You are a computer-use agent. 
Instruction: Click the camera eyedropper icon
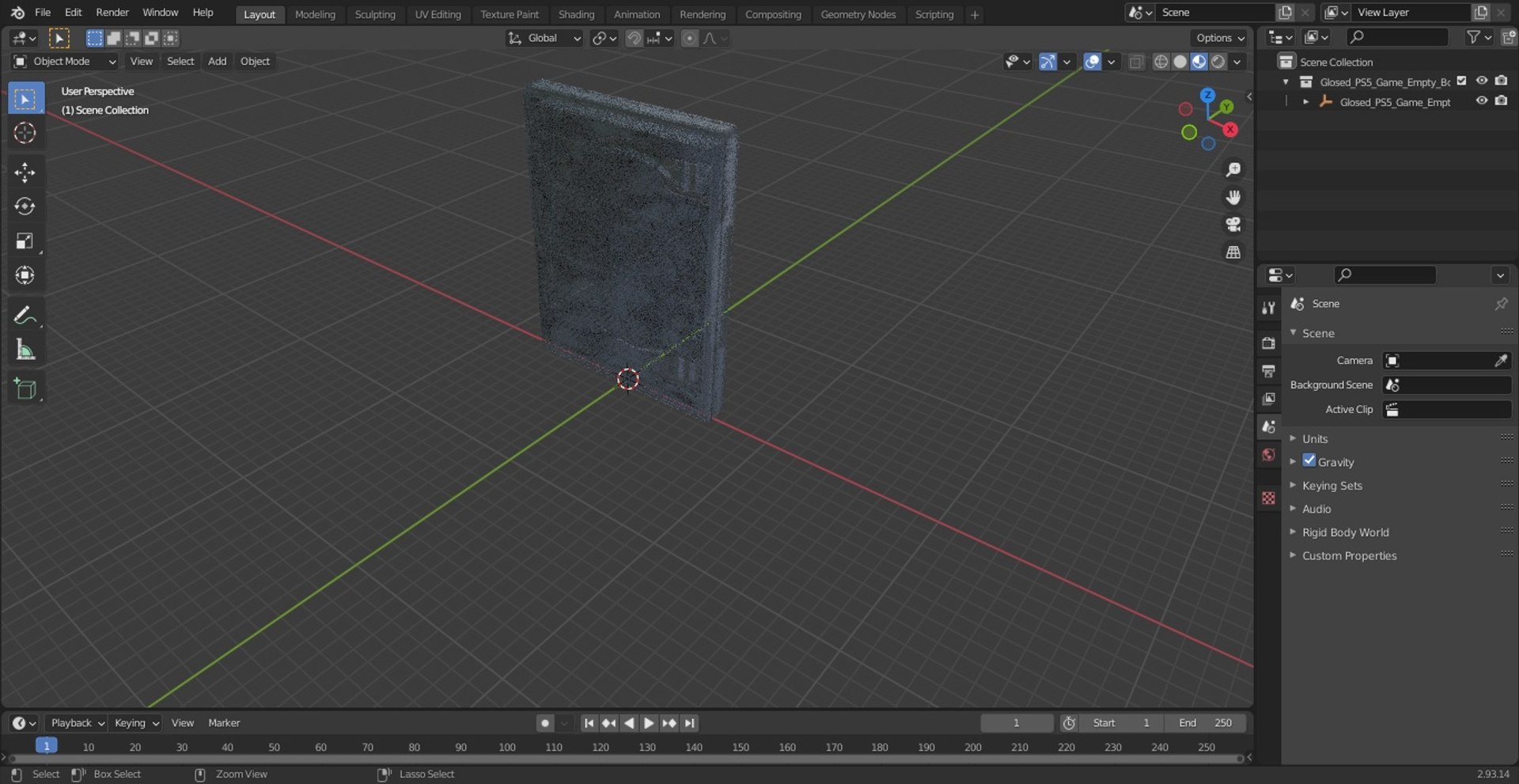tap(1500, 361)
